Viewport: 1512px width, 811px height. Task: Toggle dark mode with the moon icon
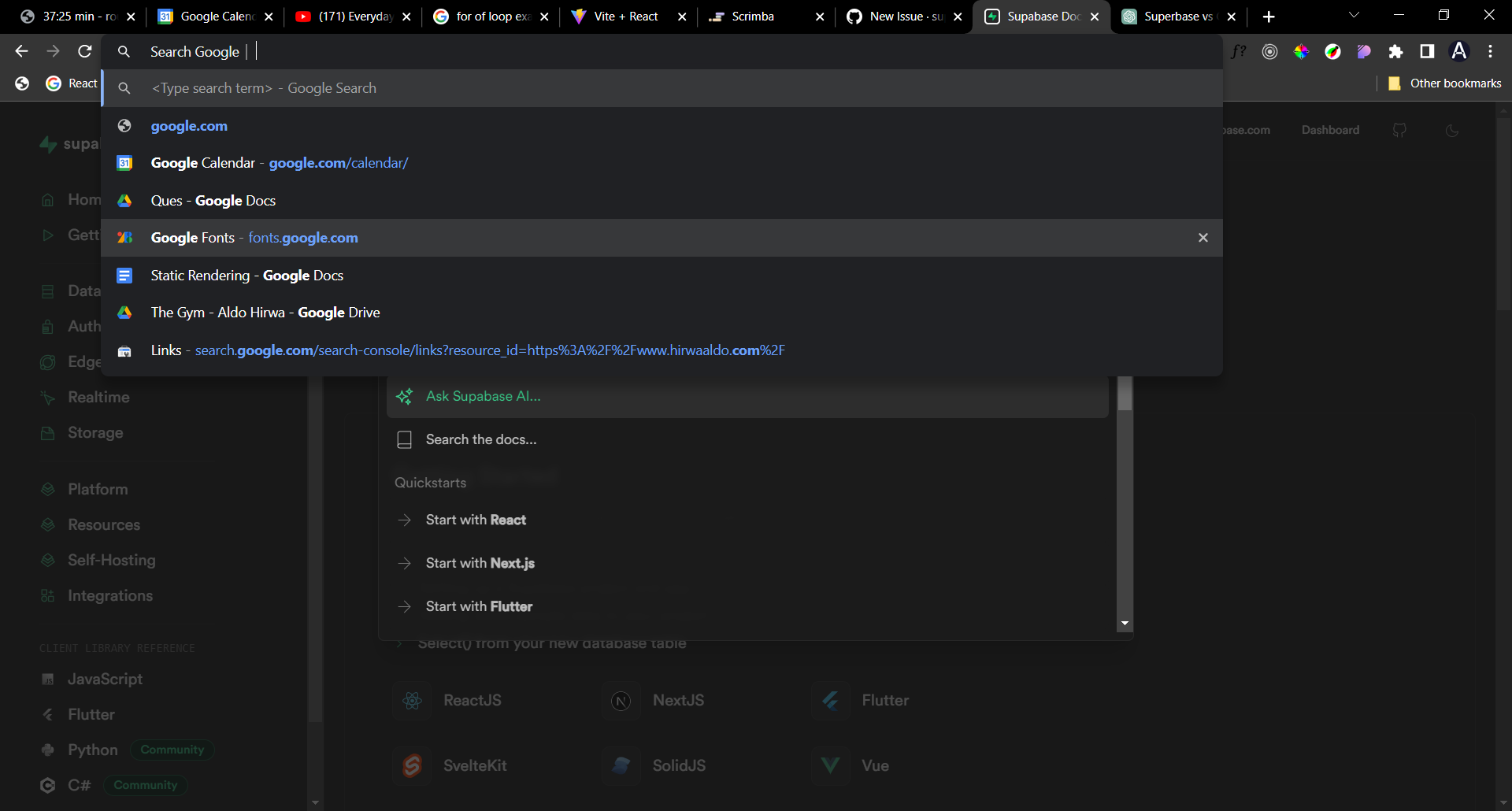coord(1453,130)
